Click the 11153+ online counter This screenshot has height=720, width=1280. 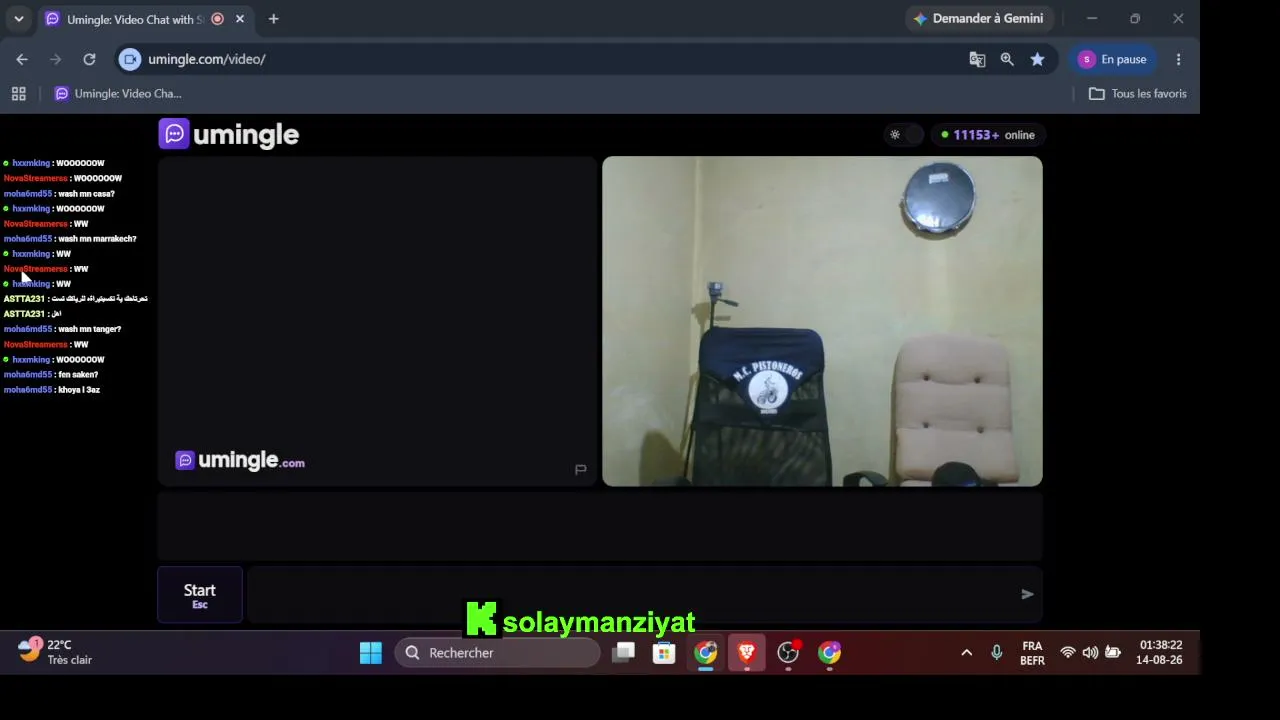[987, 135]
